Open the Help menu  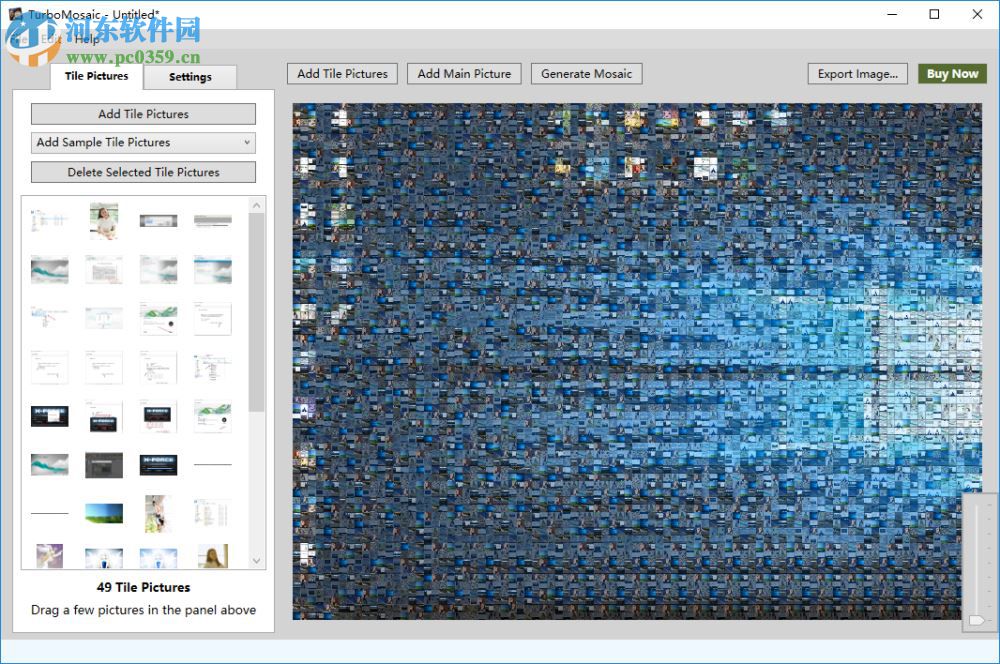pyautogui.click(x=86, y=39)
